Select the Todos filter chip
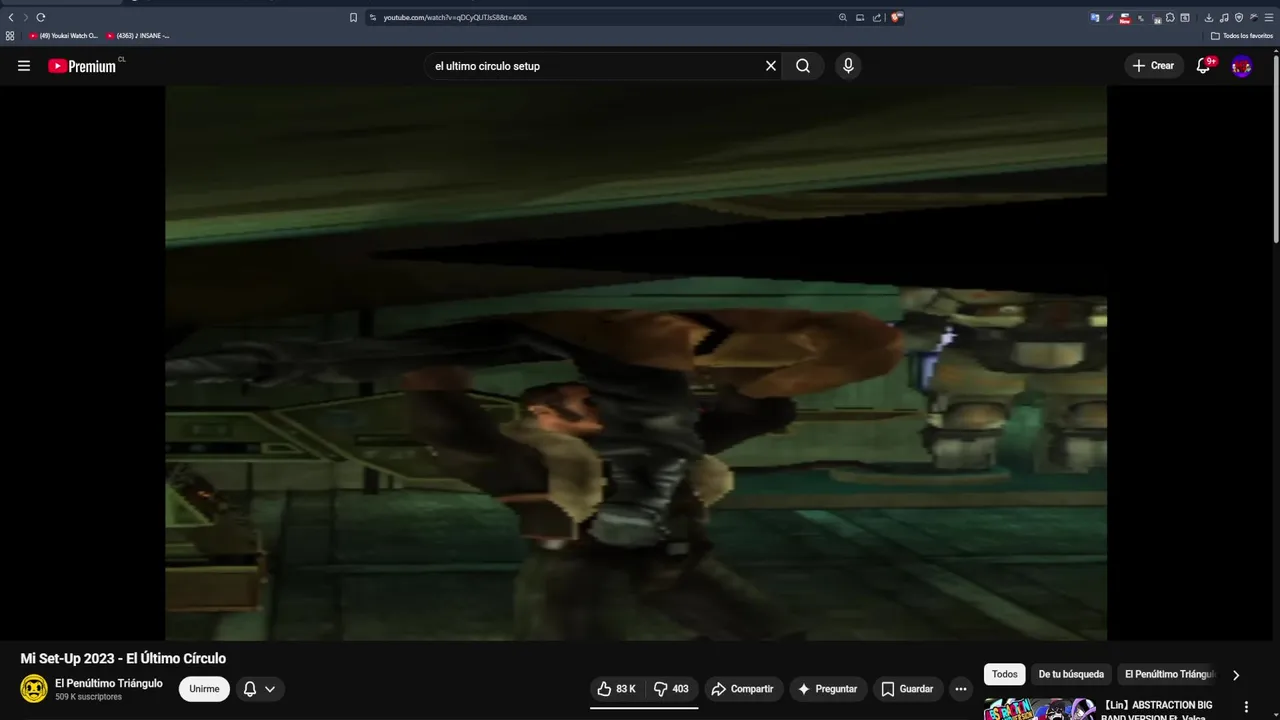1280x720 pixels. coord(1005,674)
